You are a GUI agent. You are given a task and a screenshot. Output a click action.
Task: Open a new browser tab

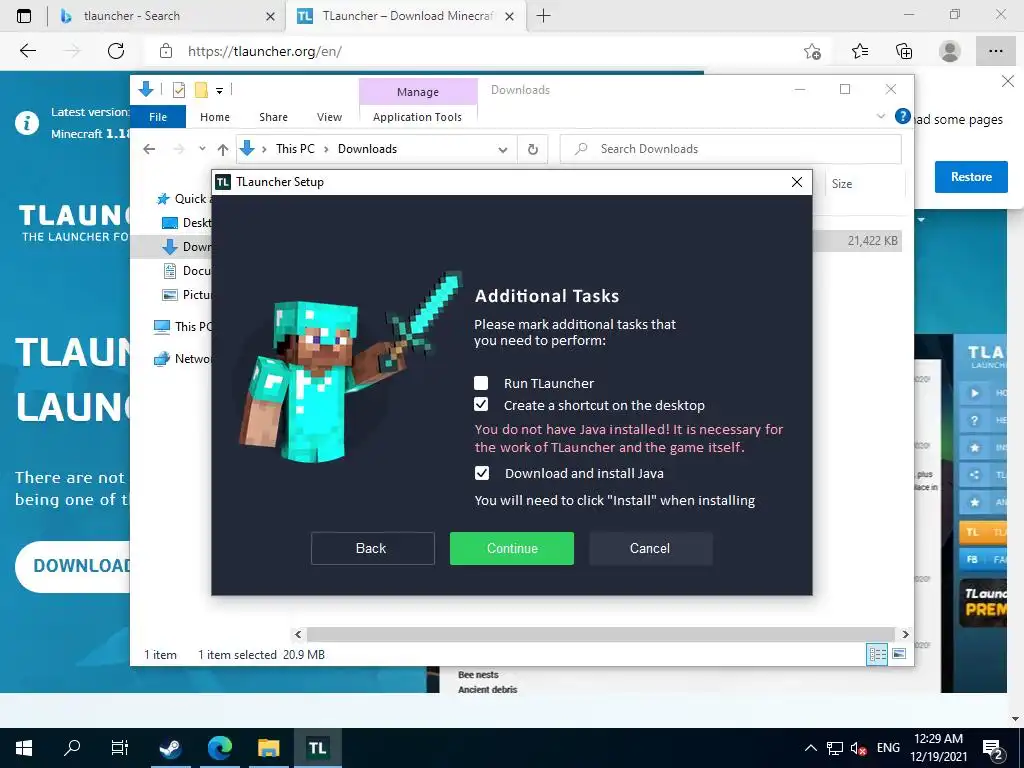point(543,16)
